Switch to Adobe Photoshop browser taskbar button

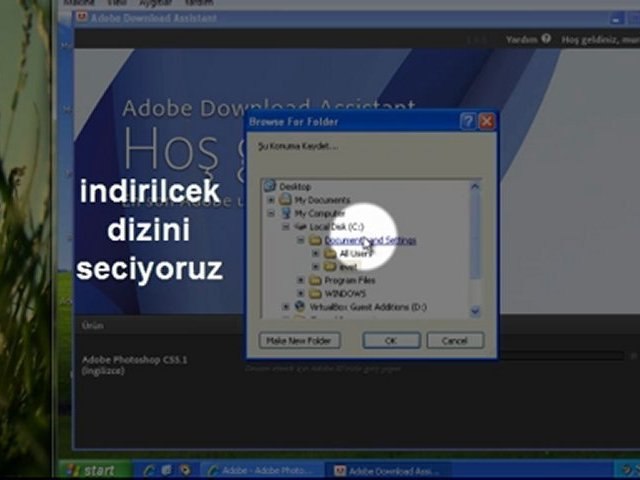pyautogui.click(x=263, y=471)
